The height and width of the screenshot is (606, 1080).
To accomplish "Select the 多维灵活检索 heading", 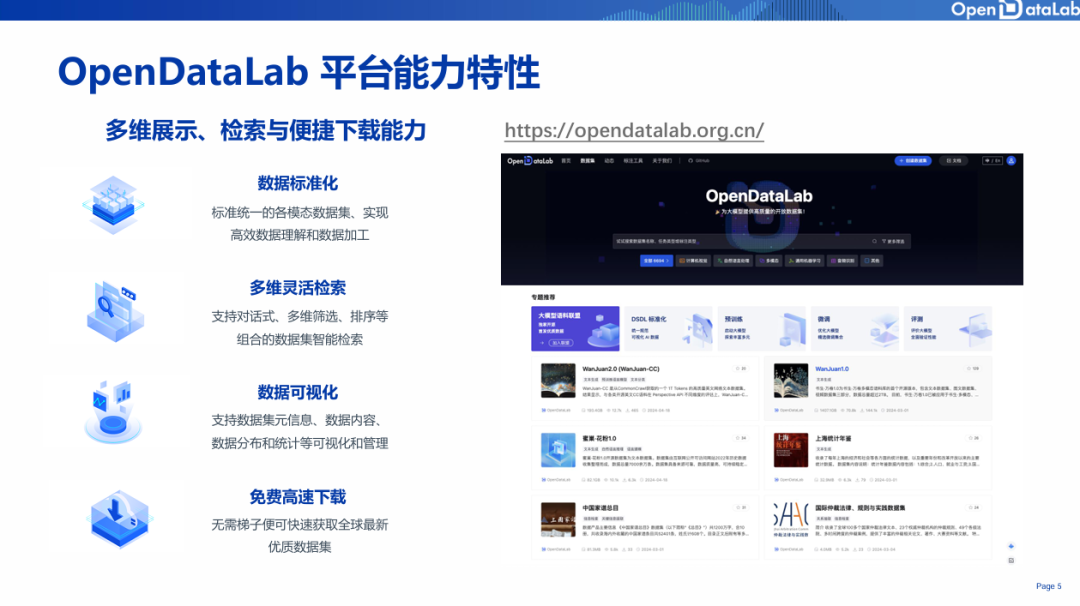I will (298, 288).
